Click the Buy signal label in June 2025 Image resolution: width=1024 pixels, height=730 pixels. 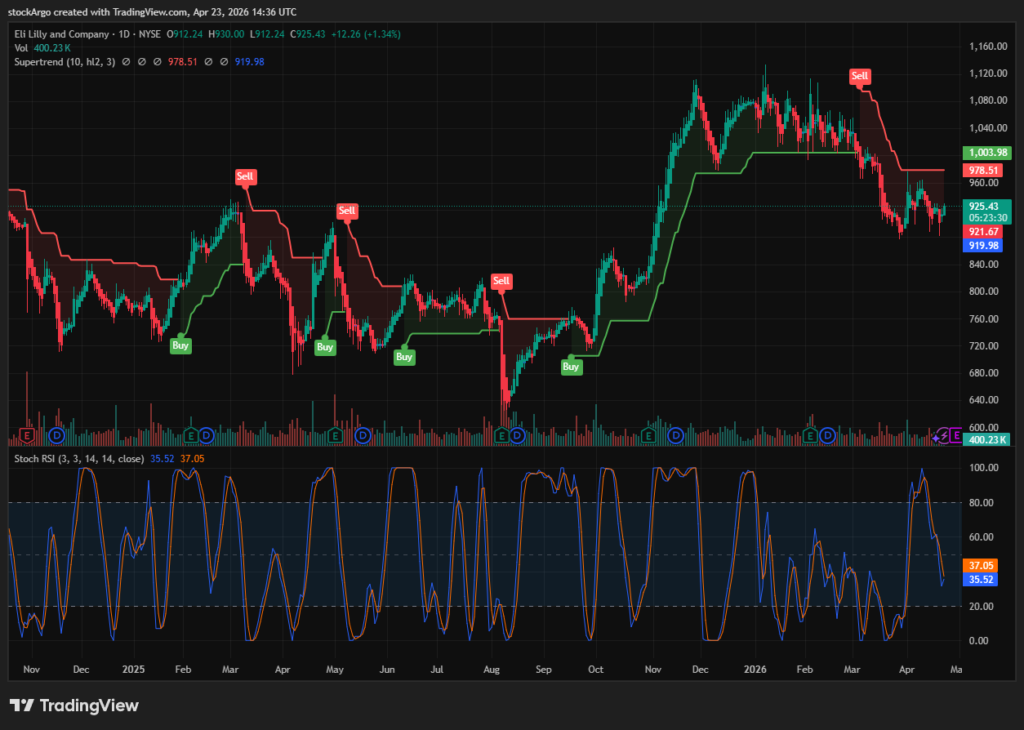(404, 357)
